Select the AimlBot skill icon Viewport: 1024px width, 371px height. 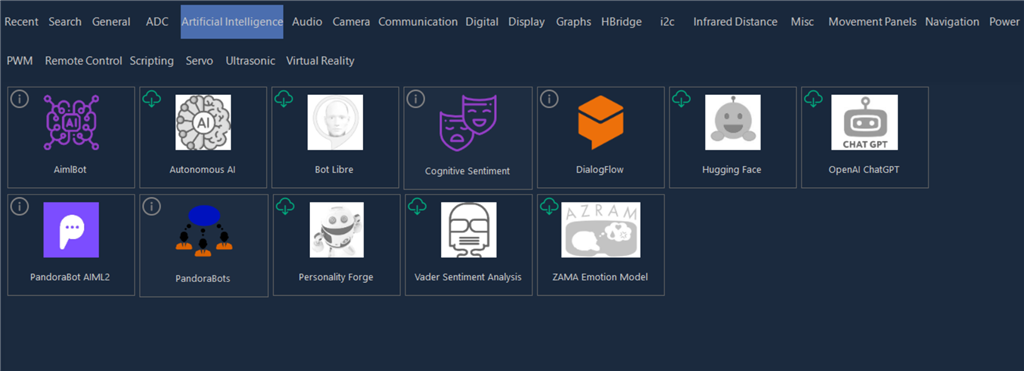[x=72, y=122]
